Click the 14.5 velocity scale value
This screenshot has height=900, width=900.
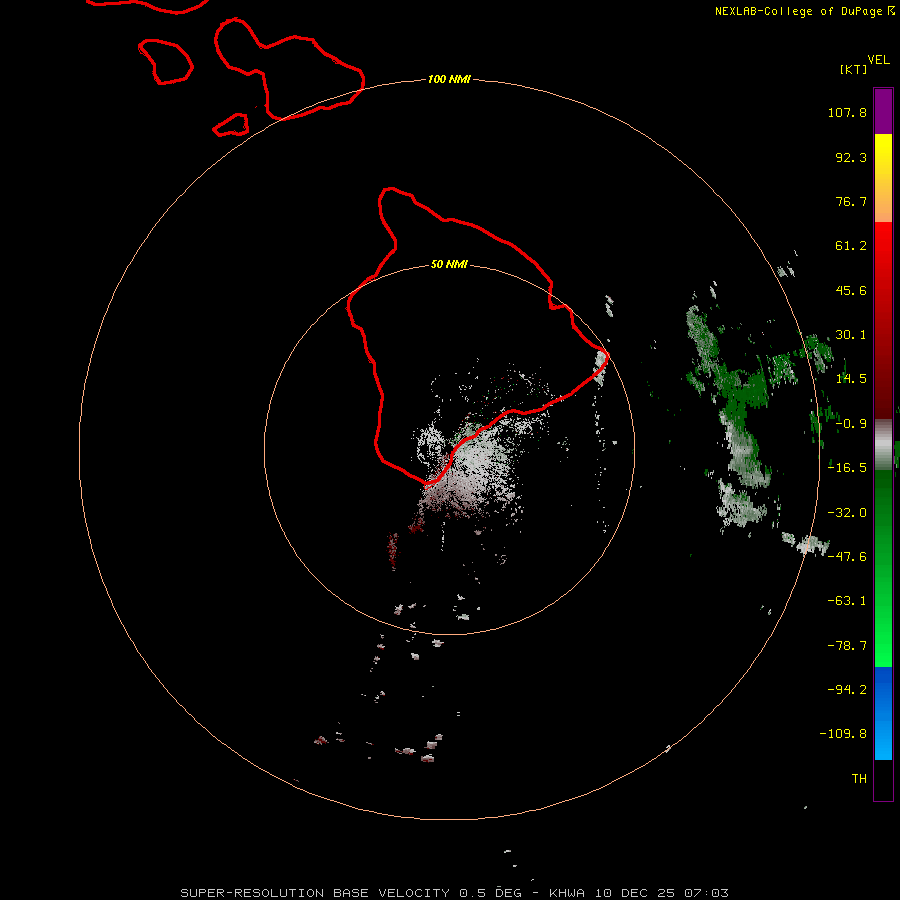(x=851, y=379)
